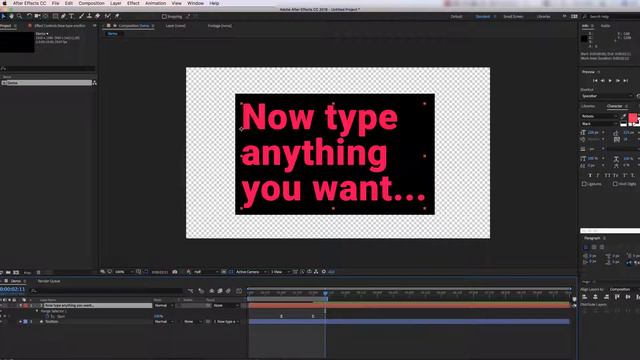Open the Composition menu
This screenshot has width=640, height=360.
pos(91,3)
